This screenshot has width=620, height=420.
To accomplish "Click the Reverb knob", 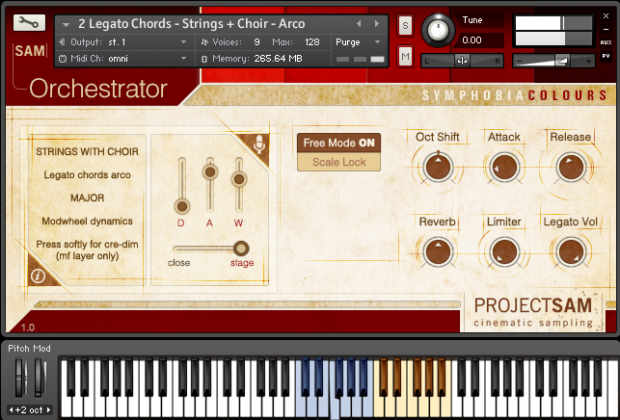I will coord(438,252).
